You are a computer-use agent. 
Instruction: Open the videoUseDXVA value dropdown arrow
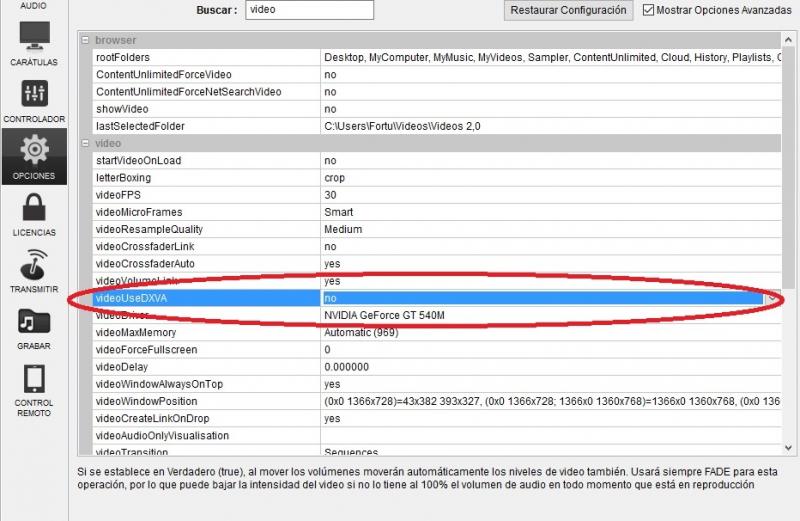(x=772, y=298)
